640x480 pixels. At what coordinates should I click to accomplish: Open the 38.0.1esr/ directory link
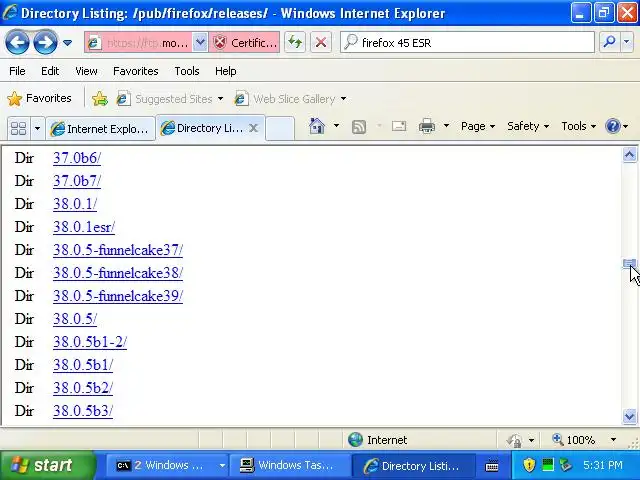[x=84, y=227]
